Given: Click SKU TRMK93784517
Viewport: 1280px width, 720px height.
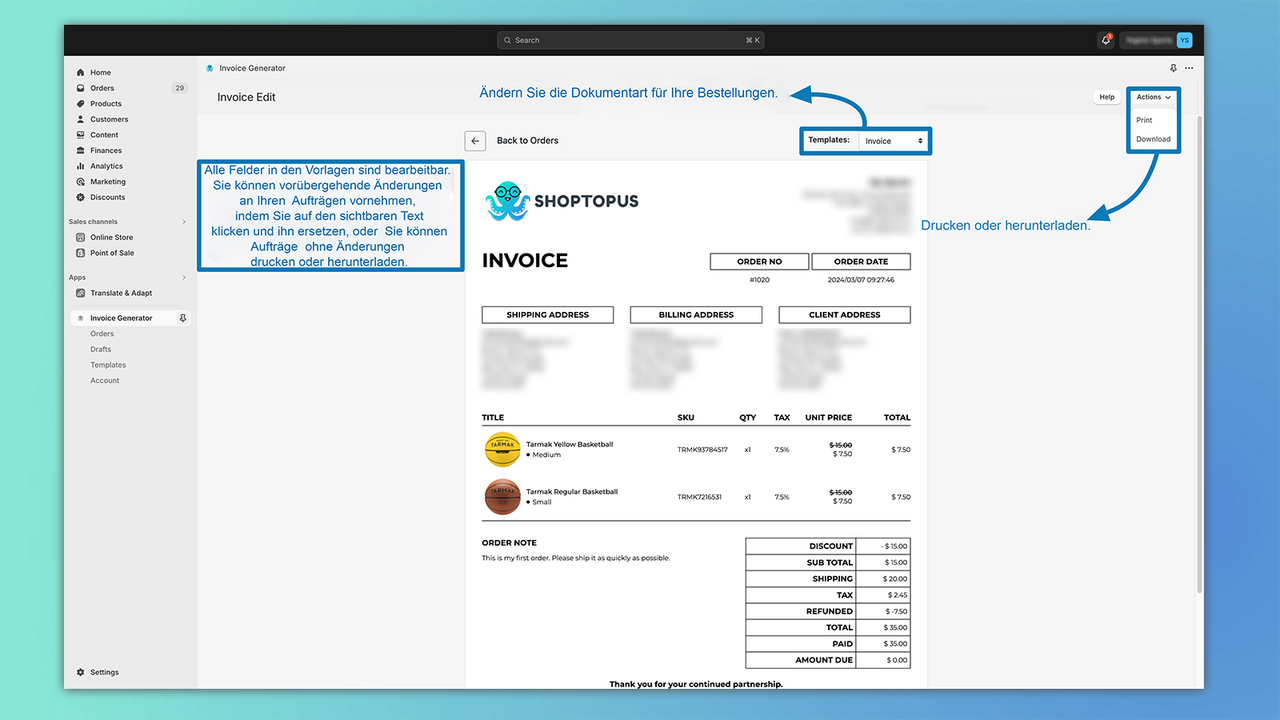Looking at the screenshot, I should (703, 450).
